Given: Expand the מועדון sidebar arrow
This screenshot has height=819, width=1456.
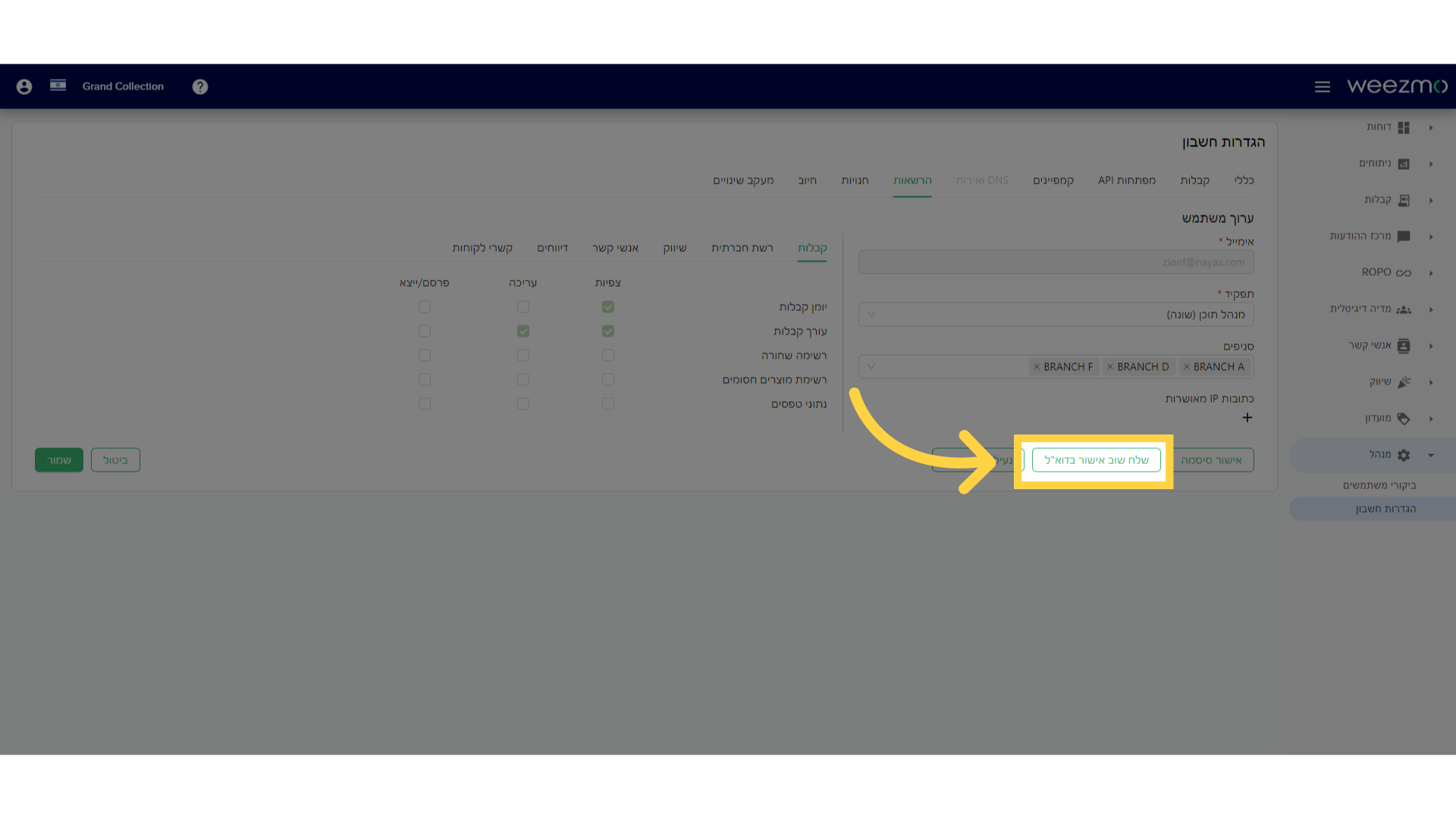Looking at the screenshot, I should 1431,419.
